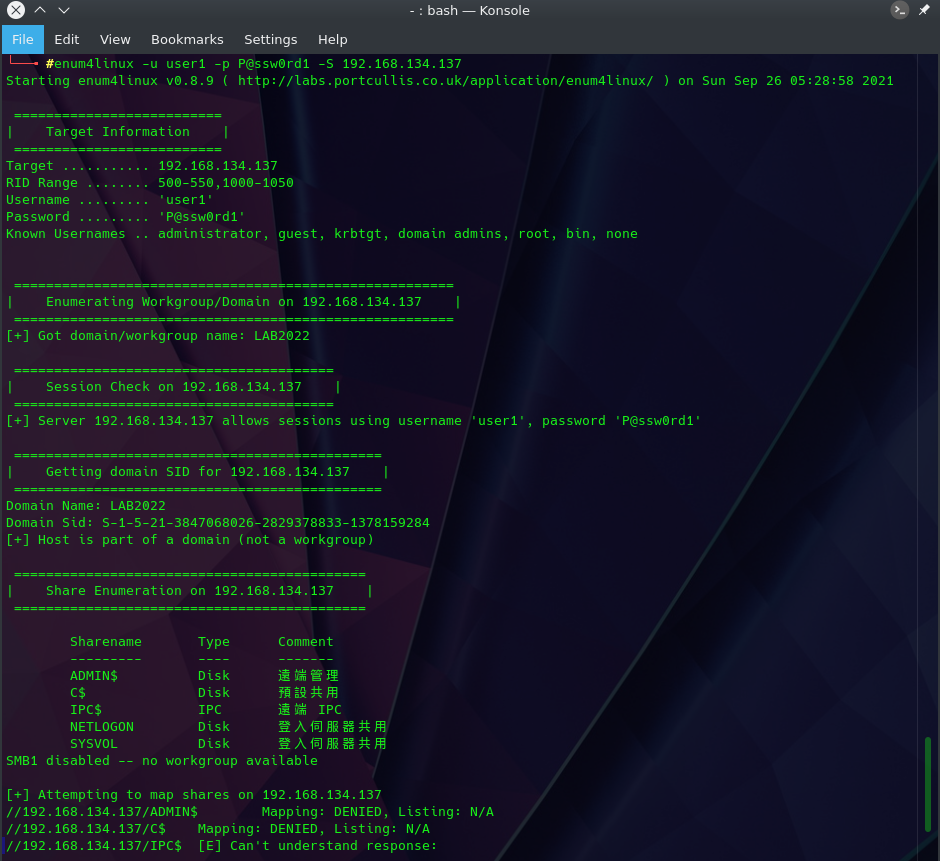Click the Password 'P@ssw0rd1' line in Target Information
The height and width of the screenshot is (861, 940).
pyautogui.click(x=126, y=216)
